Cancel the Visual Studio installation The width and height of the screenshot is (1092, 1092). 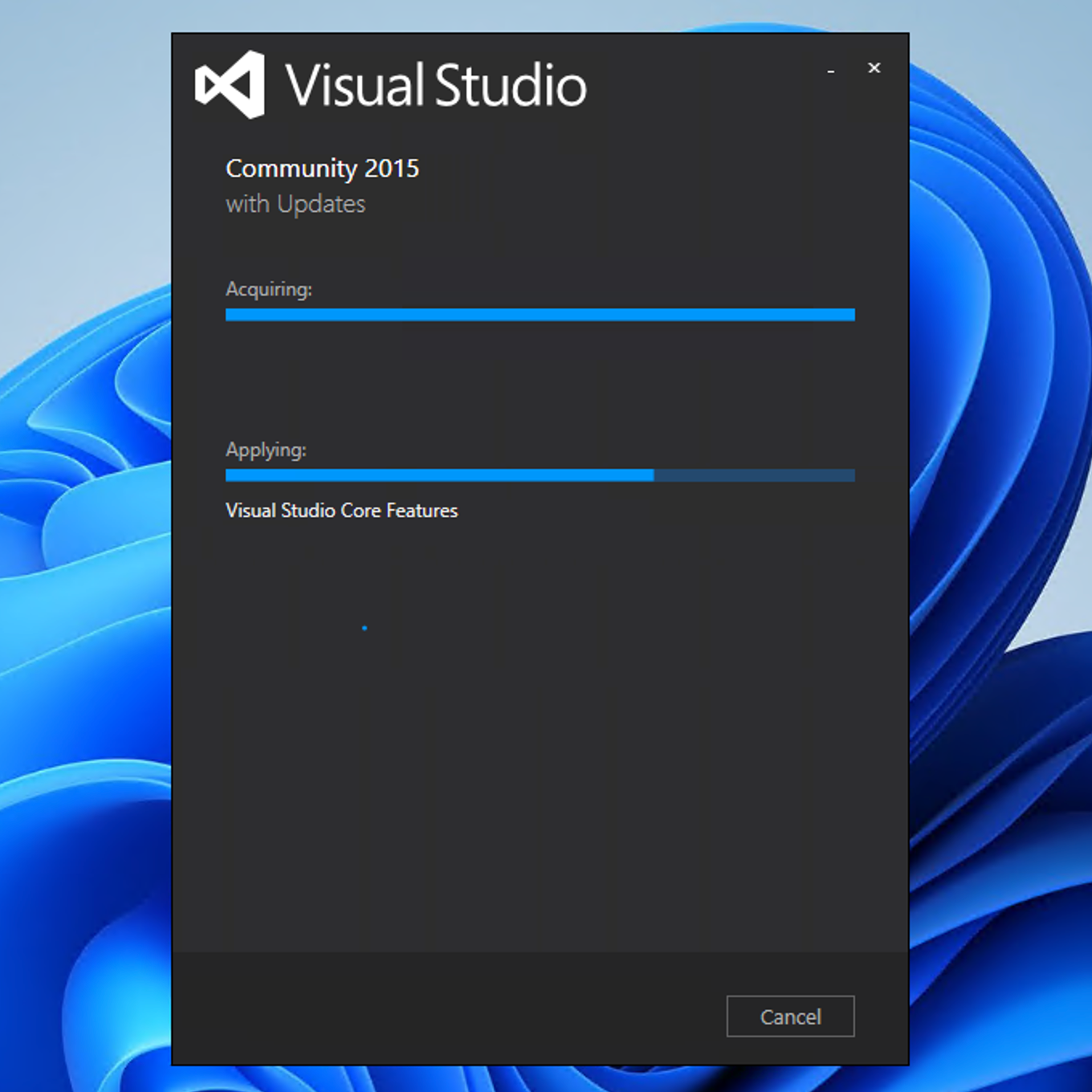coord(790,1017)
